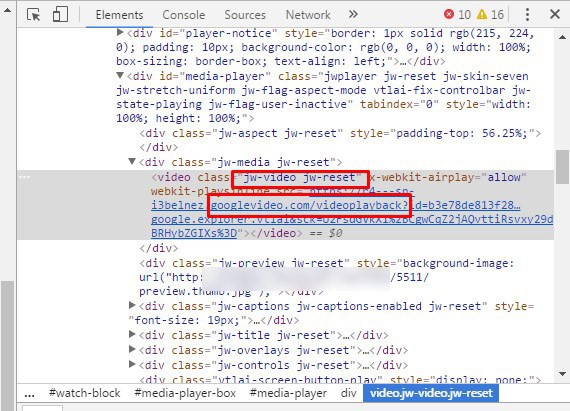Collapse the jw-media jw-reset div node

132,161
